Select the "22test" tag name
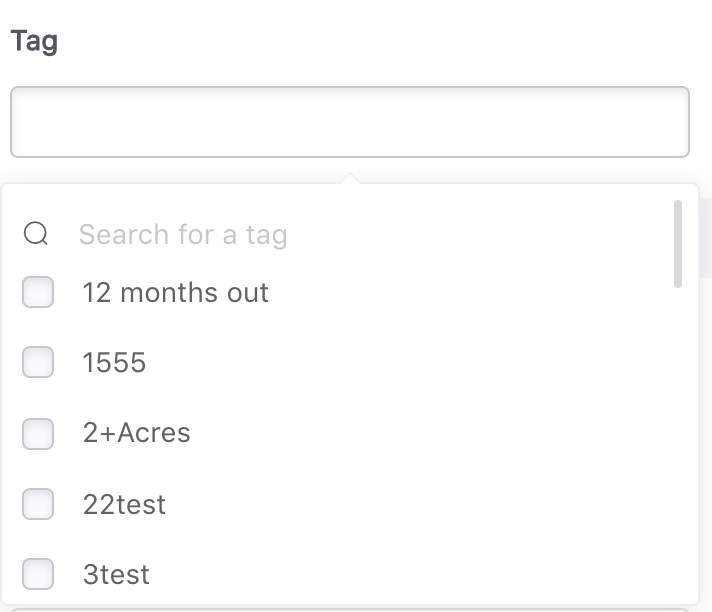Viewport: 712px width, 612px height. point(124,504)
